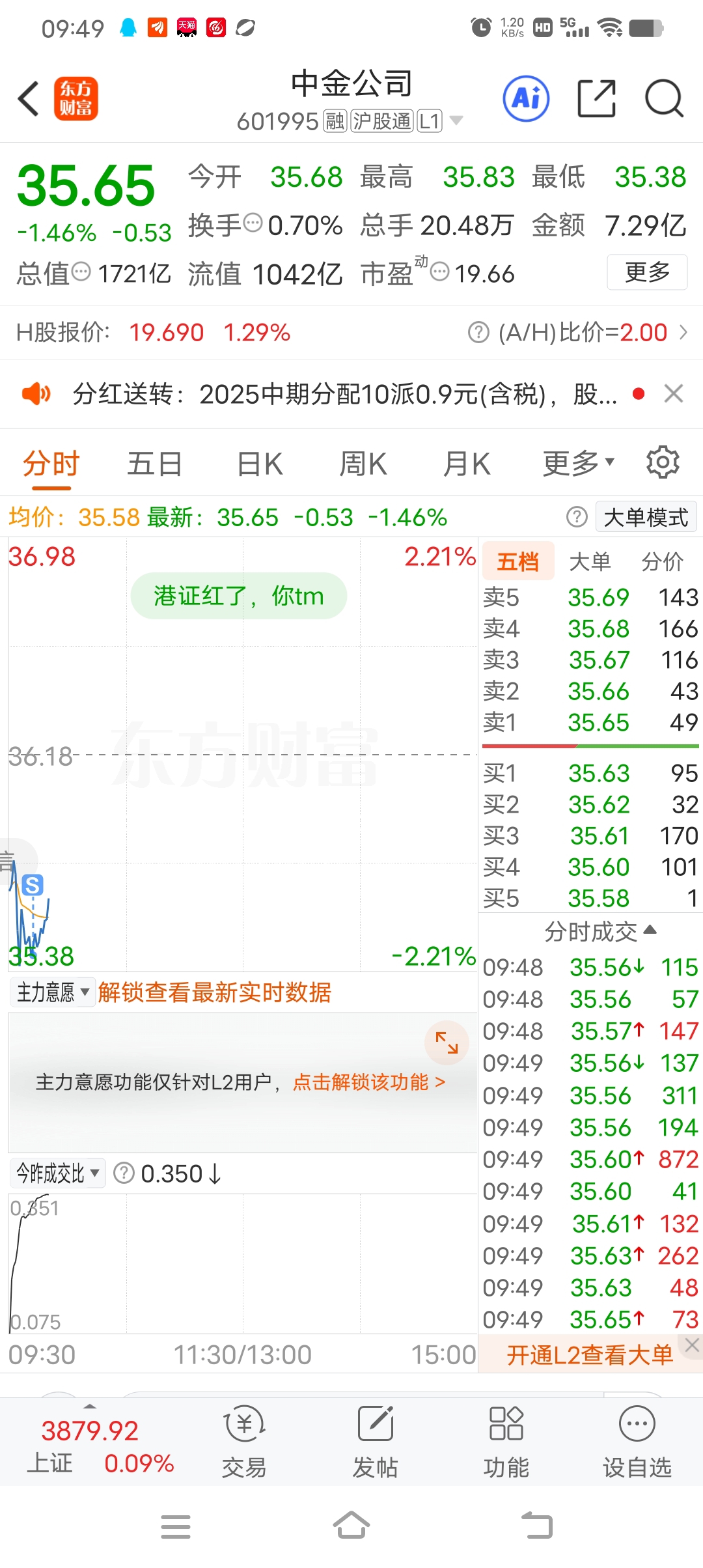Switch to the 日K tab
The width and height of the screenshot is (703, 1568).
(x=260, y=464)
